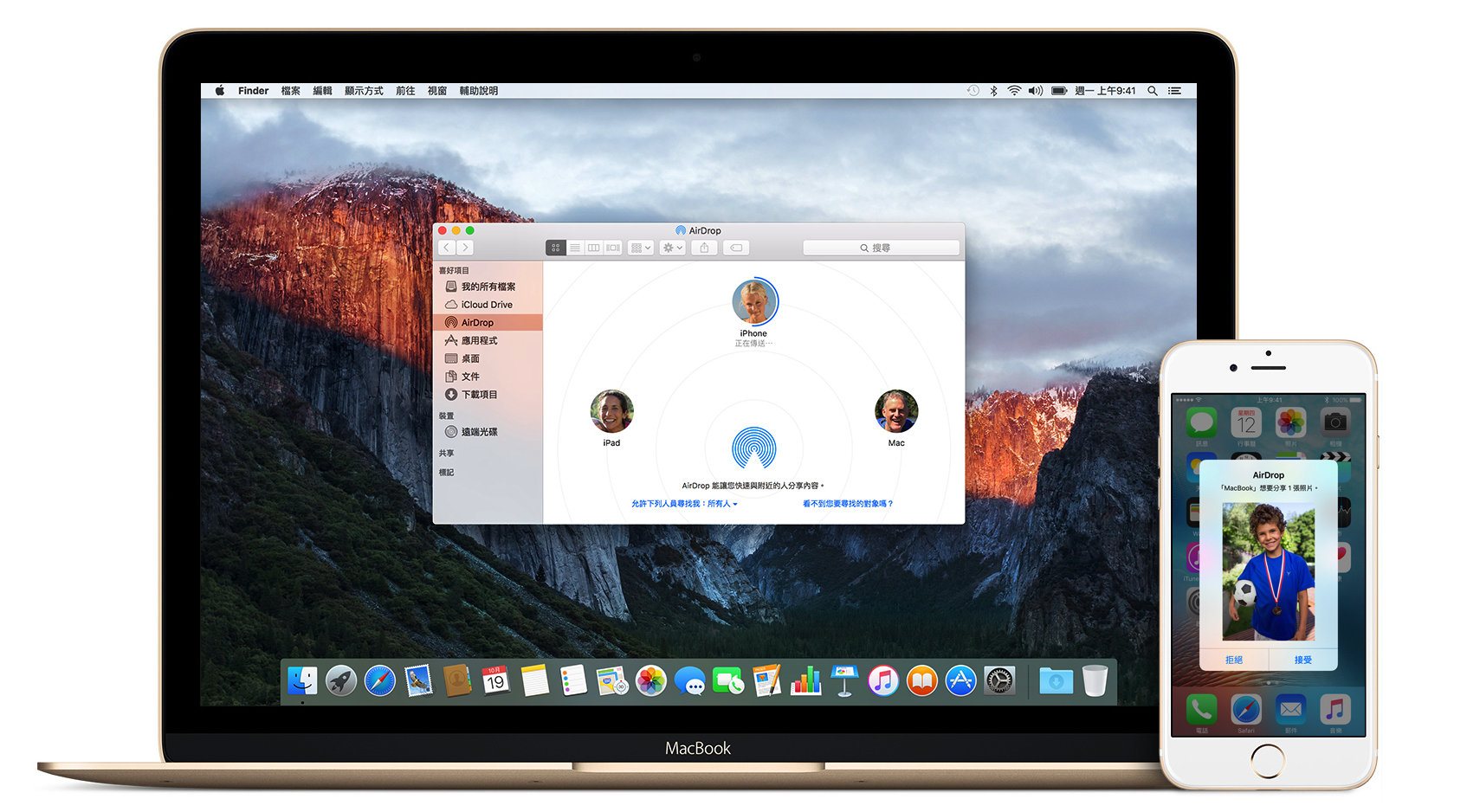Open the 允許下列人員尋找我 dropdown
The image size is (1467, 812).
684,504
